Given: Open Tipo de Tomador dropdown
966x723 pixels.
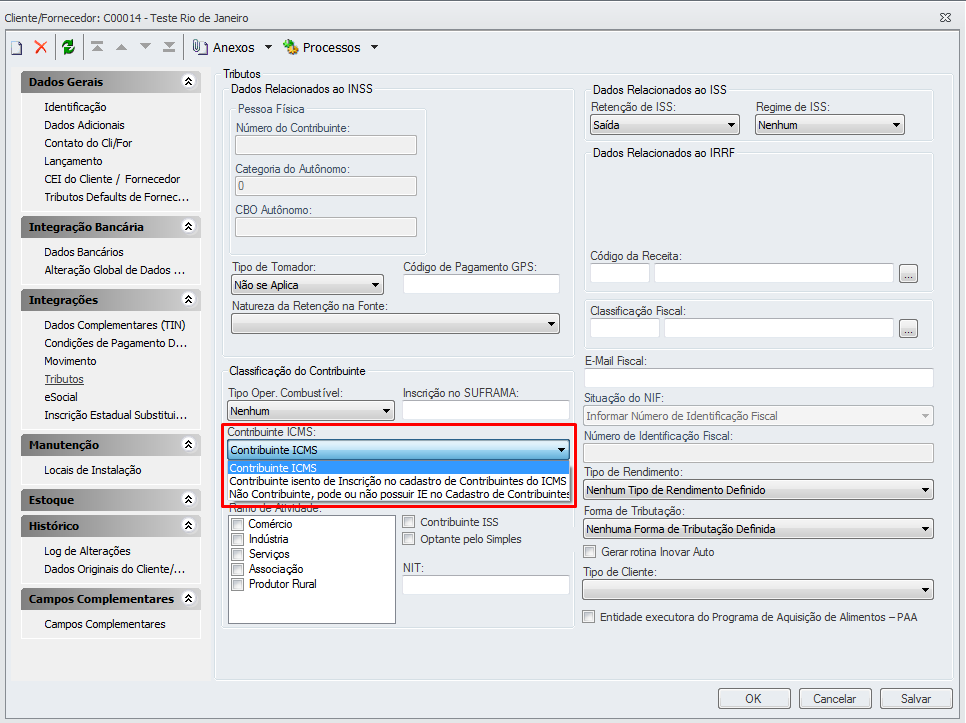Looking at the screenshot, I should [x=307, y=285].
